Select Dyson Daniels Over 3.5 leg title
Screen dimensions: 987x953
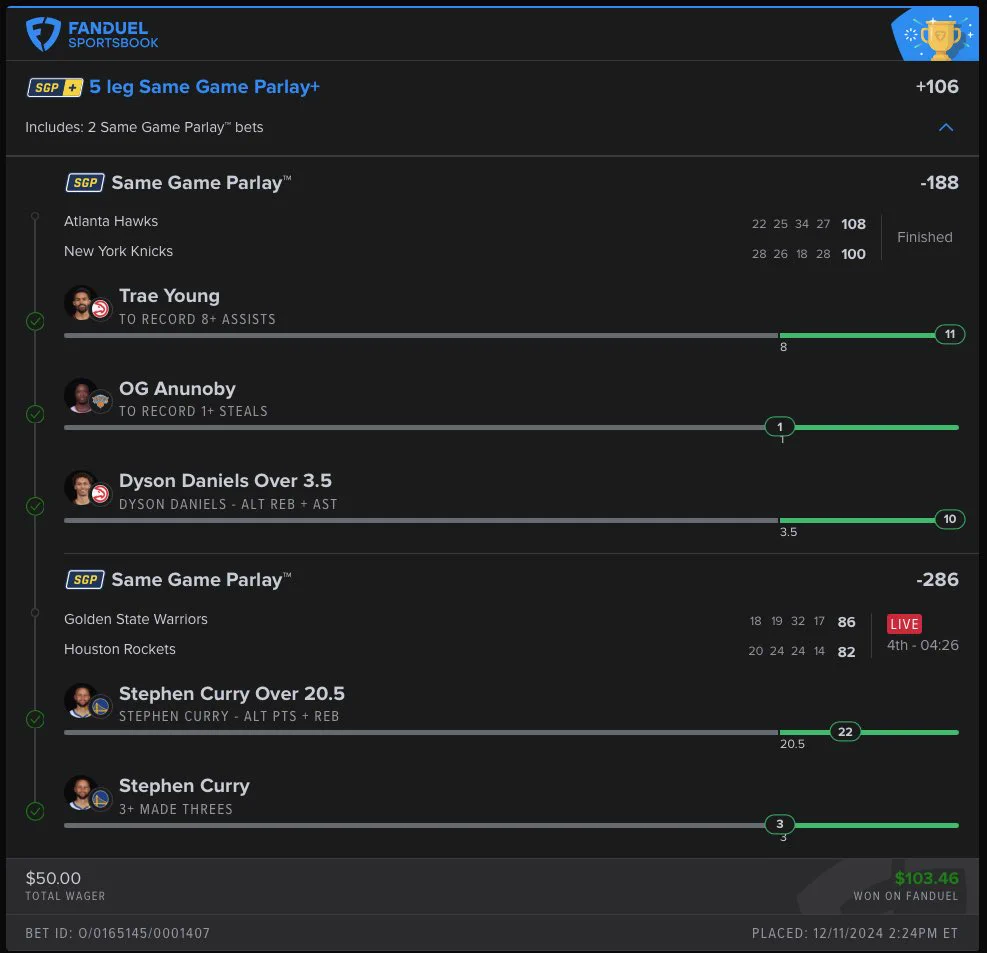click(225, 481)
